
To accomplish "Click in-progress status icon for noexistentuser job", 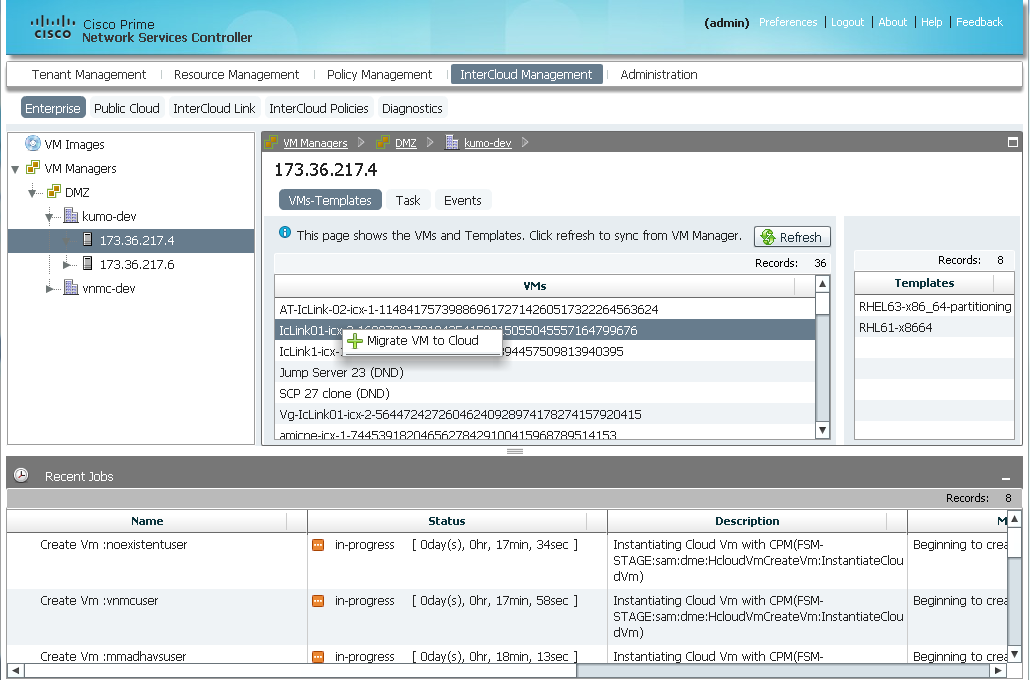I will [318, 545].
